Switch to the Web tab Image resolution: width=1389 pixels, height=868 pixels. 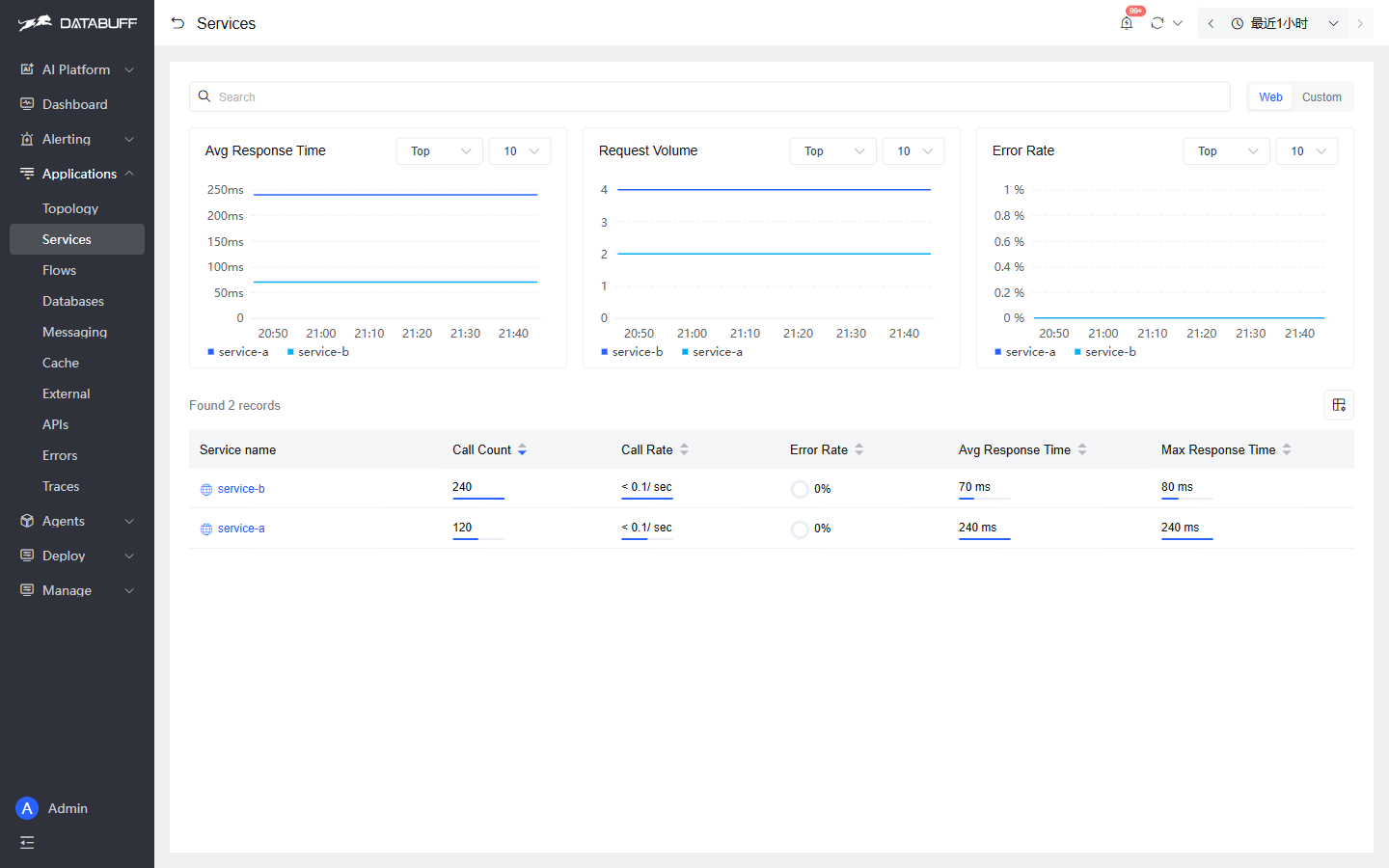pyautogui.click(x=1270, y=96)
